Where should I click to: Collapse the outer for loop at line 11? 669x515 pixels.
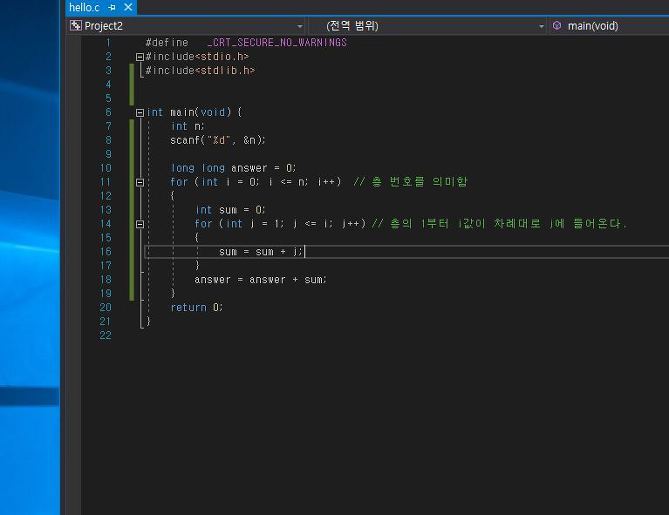coord(140,182)
